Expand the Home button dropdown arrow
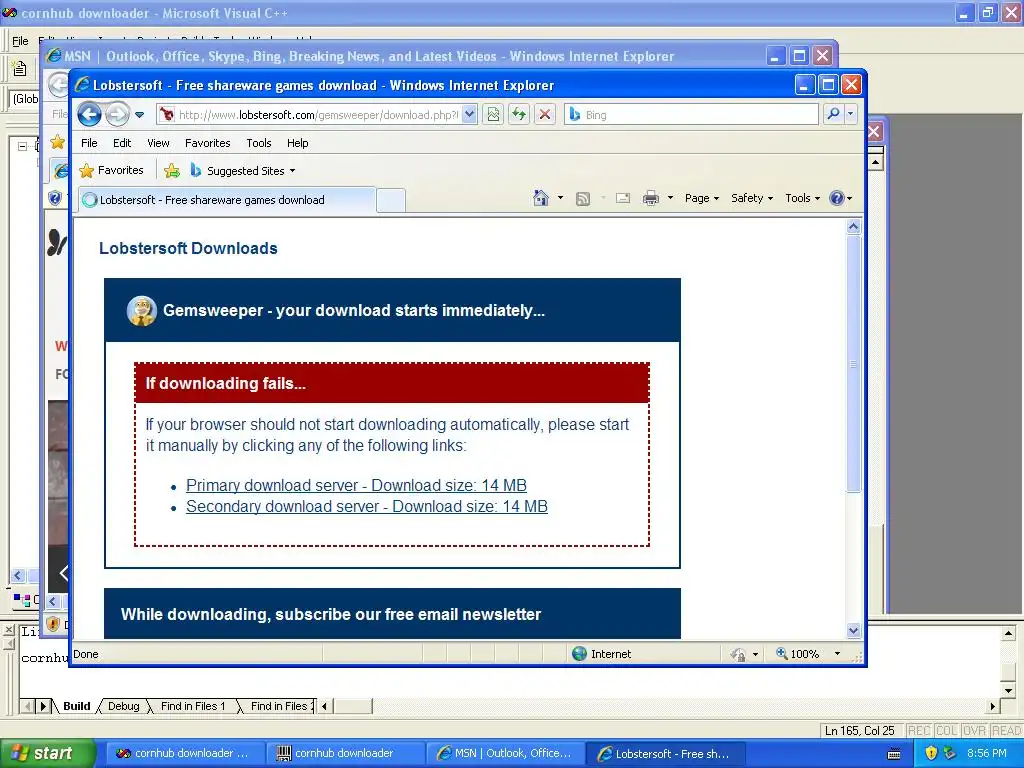The height and width of the screenshot is (768, 1024). [x=560, y=198]
